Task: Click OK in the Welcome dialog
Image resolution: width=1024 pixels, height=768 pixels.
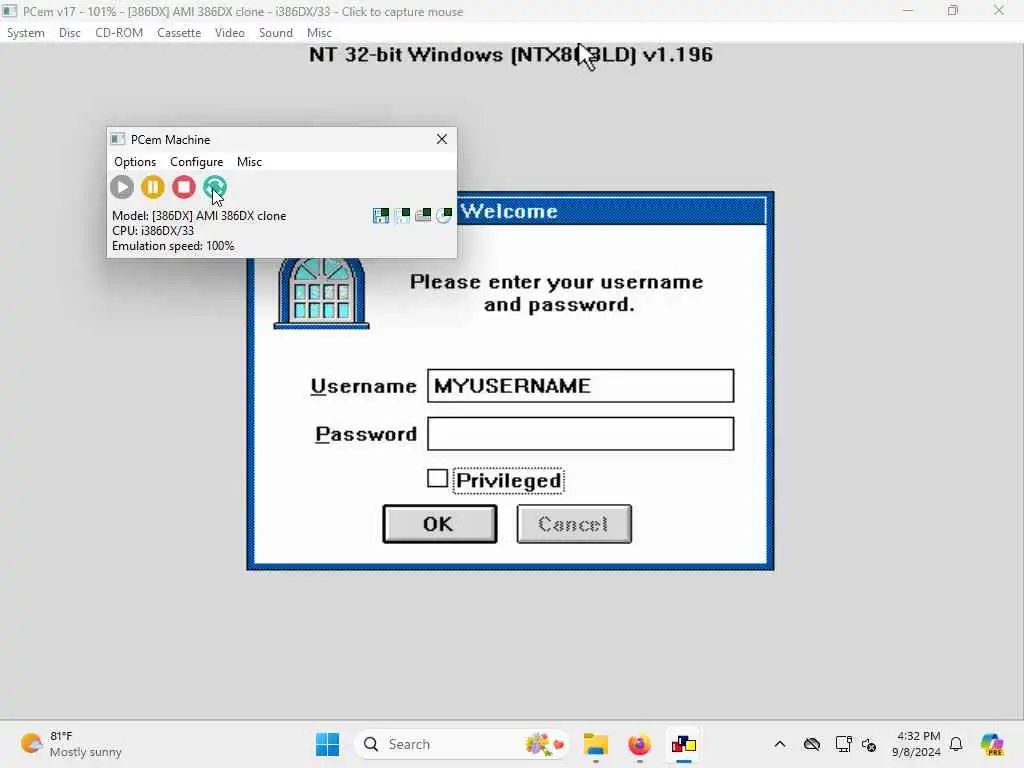Action: pos(440,524)
